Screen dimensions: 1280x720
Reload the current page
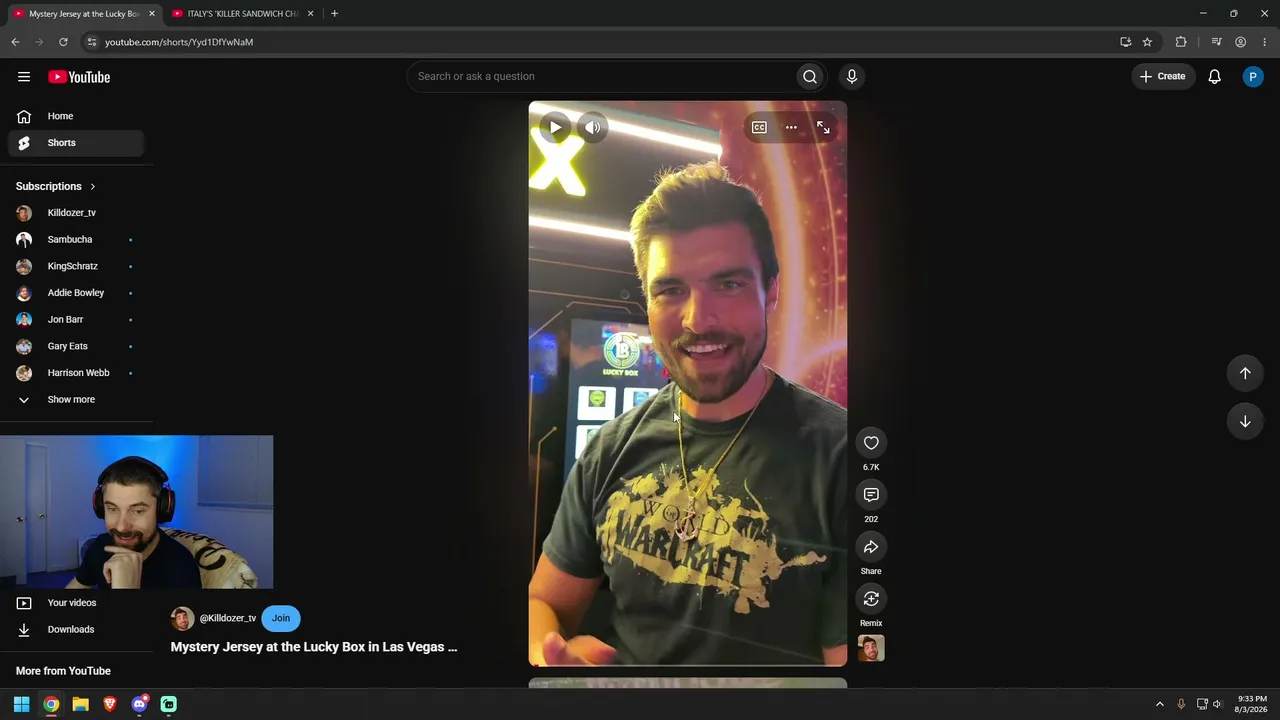pyautogui.click(x=63, y=42)
